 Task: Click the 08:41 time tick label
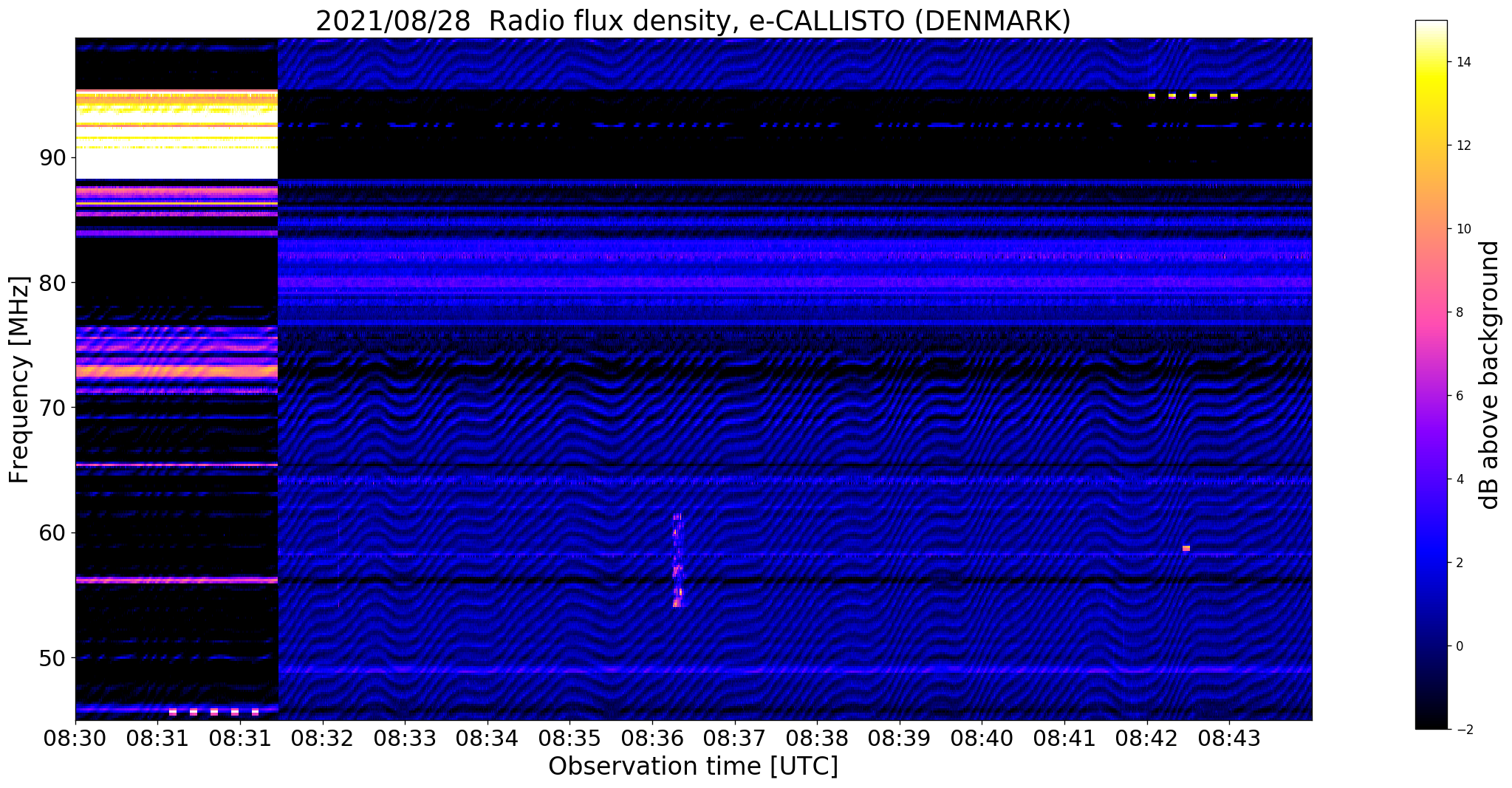[x=1064, y=739]
